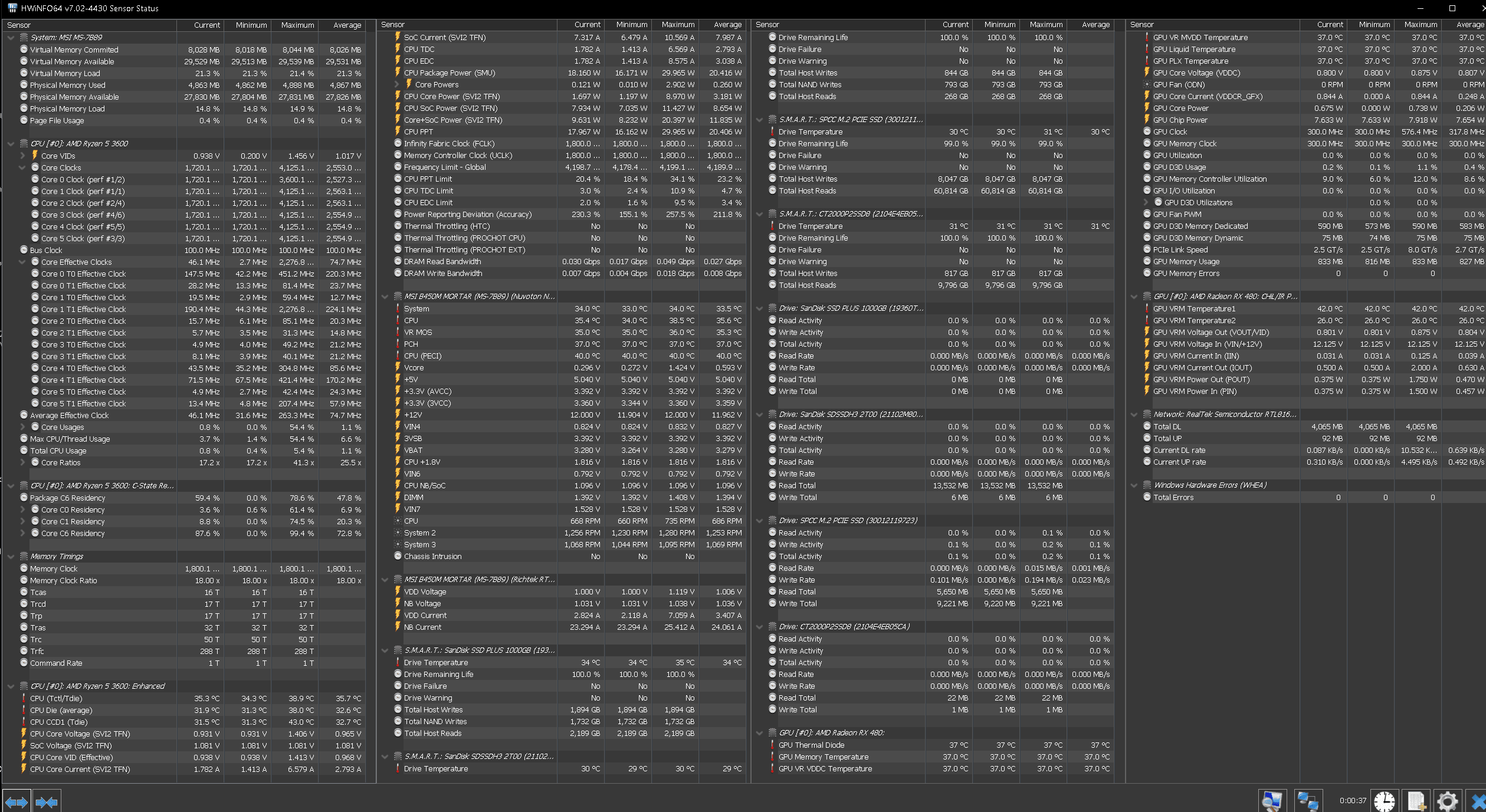Image resolution: width=1486 pixels, height=812 pixels.
Task: Click the Minimum header in fourth panel
Action: point(1370,25)
